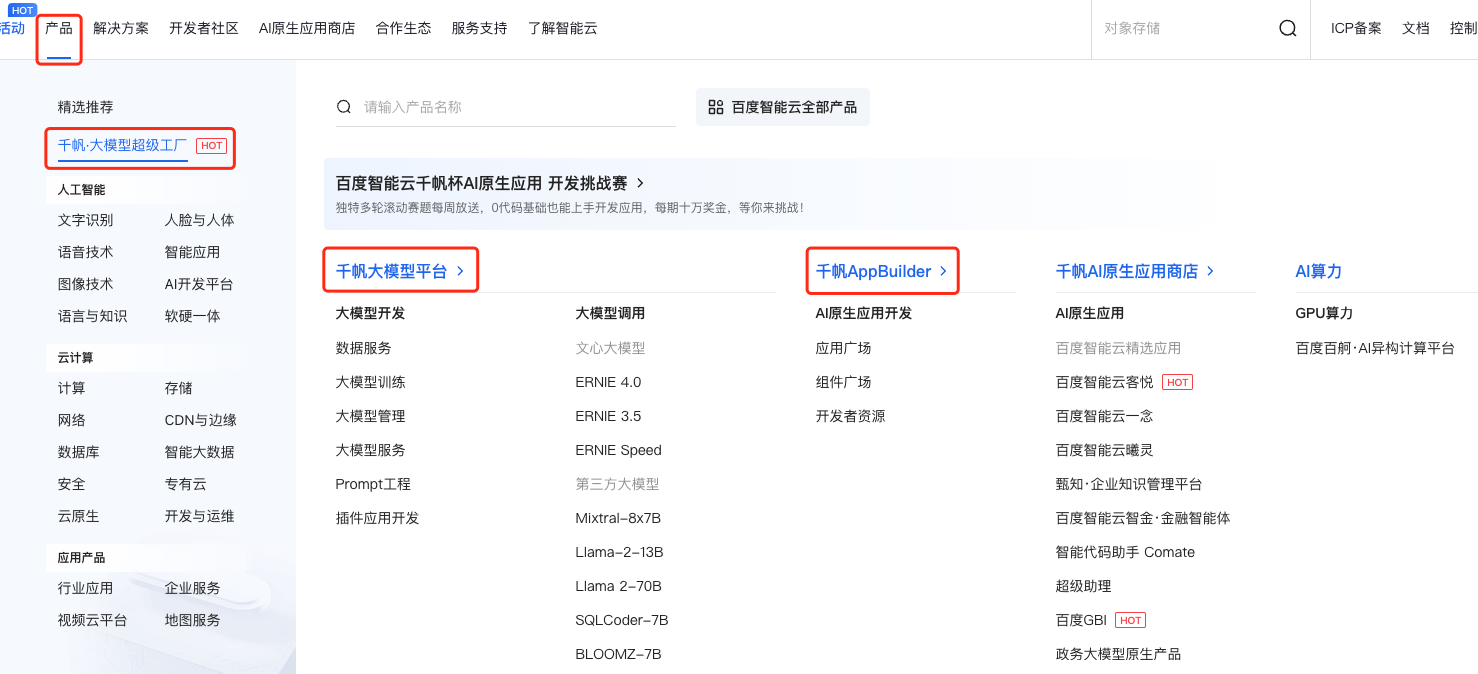Click the 大模型训练 link

(371, 382)
